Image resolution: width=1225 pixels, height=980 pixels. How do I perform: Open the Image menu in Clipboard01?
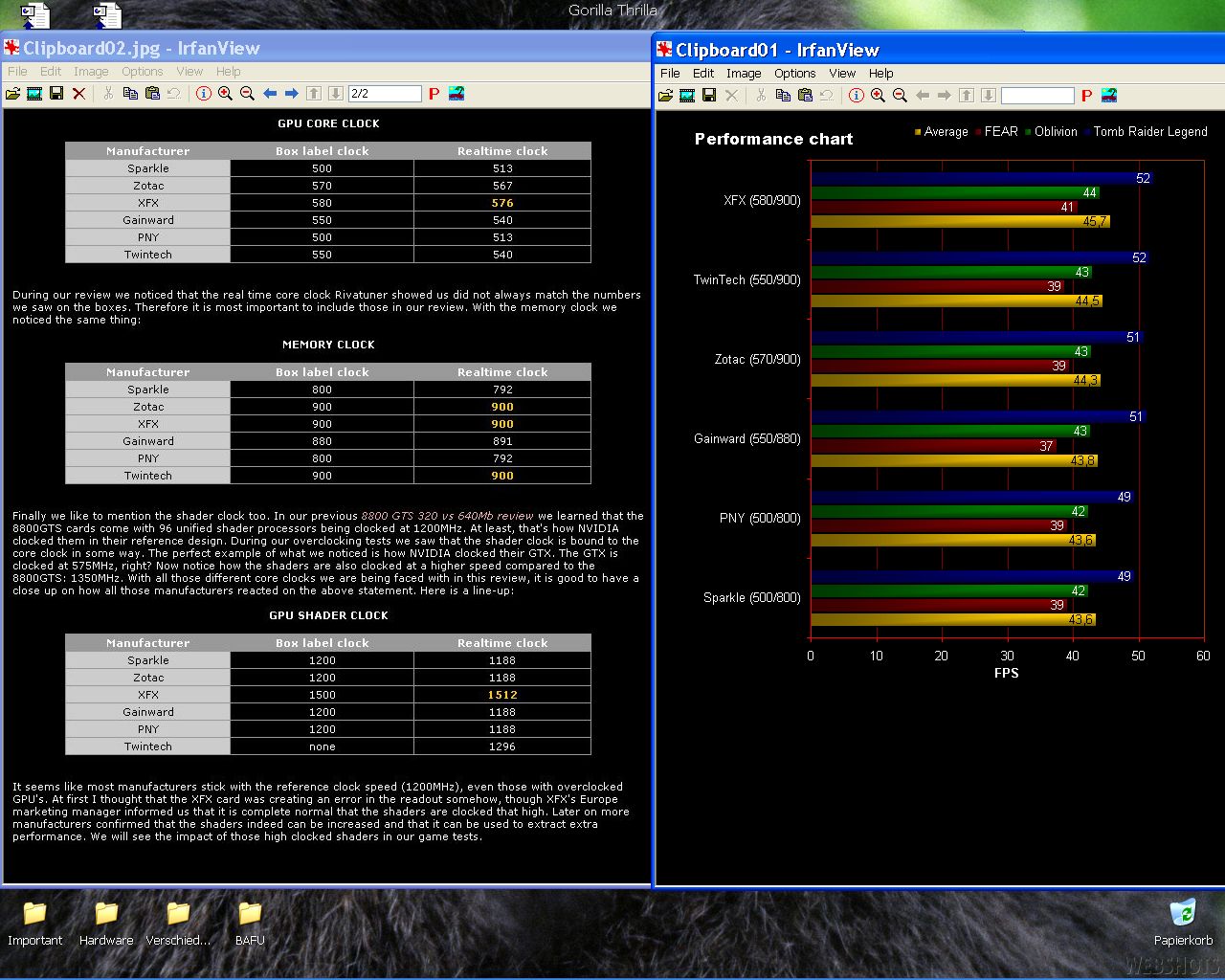tap(743, 74)
